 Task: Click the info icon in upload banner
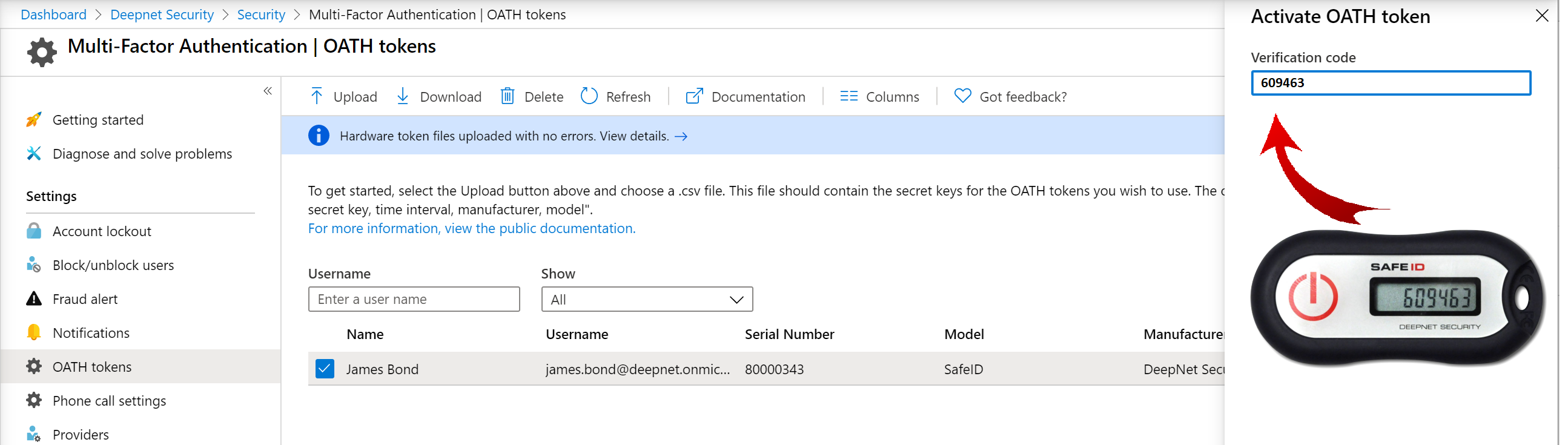tap(319, 136)
